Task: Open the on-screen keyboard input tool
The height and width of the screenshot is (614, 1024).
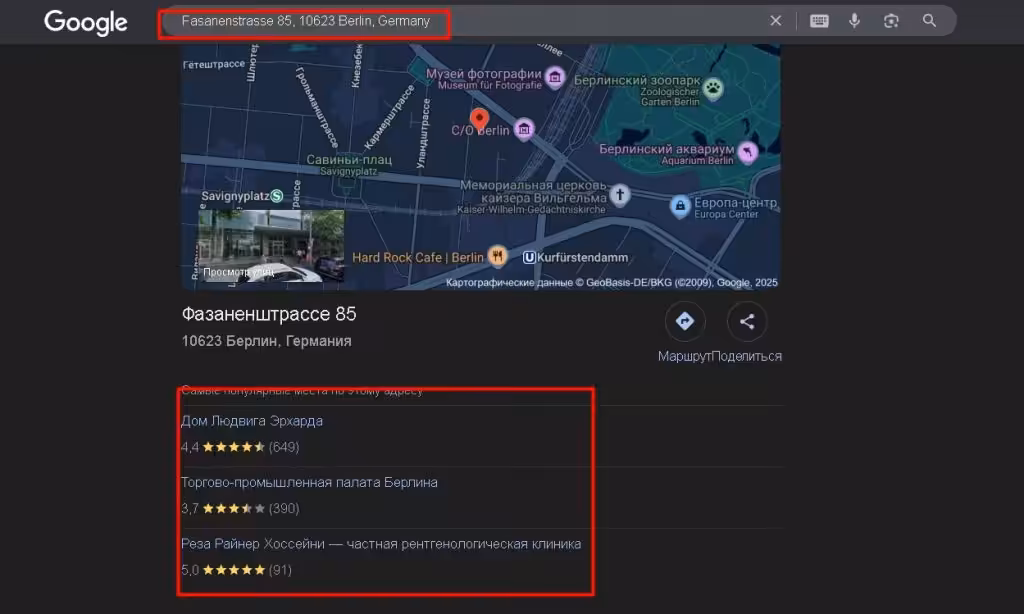Action: point(819,21)
